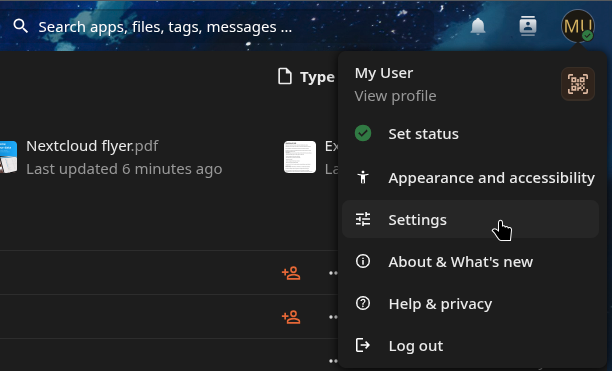The image size is (612, 371).
Task: Click the Help question mark icon
Action: click(363, 304)
